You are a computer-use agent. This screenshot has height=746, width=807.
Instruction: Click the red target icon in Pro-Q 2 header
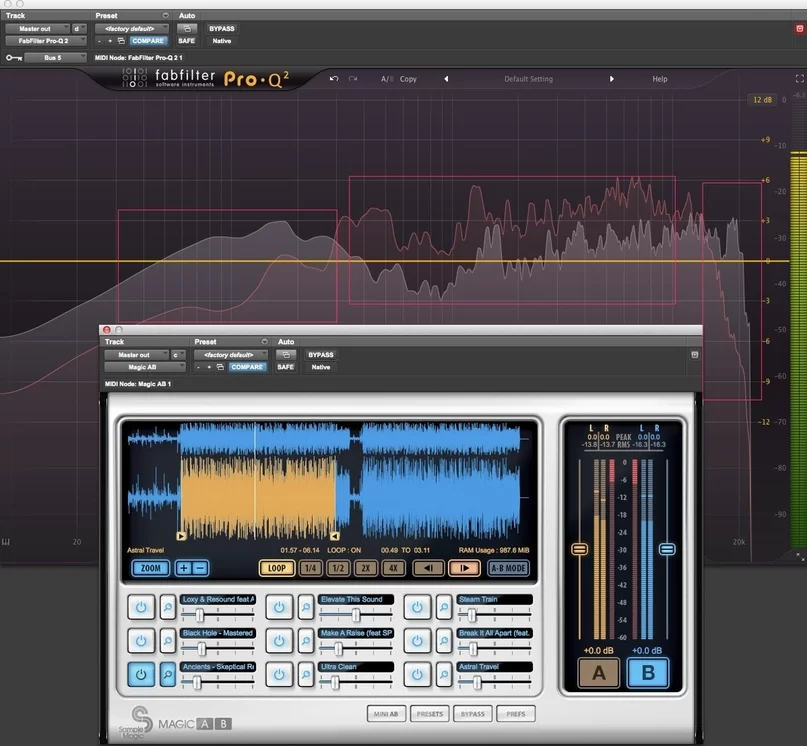799,29
